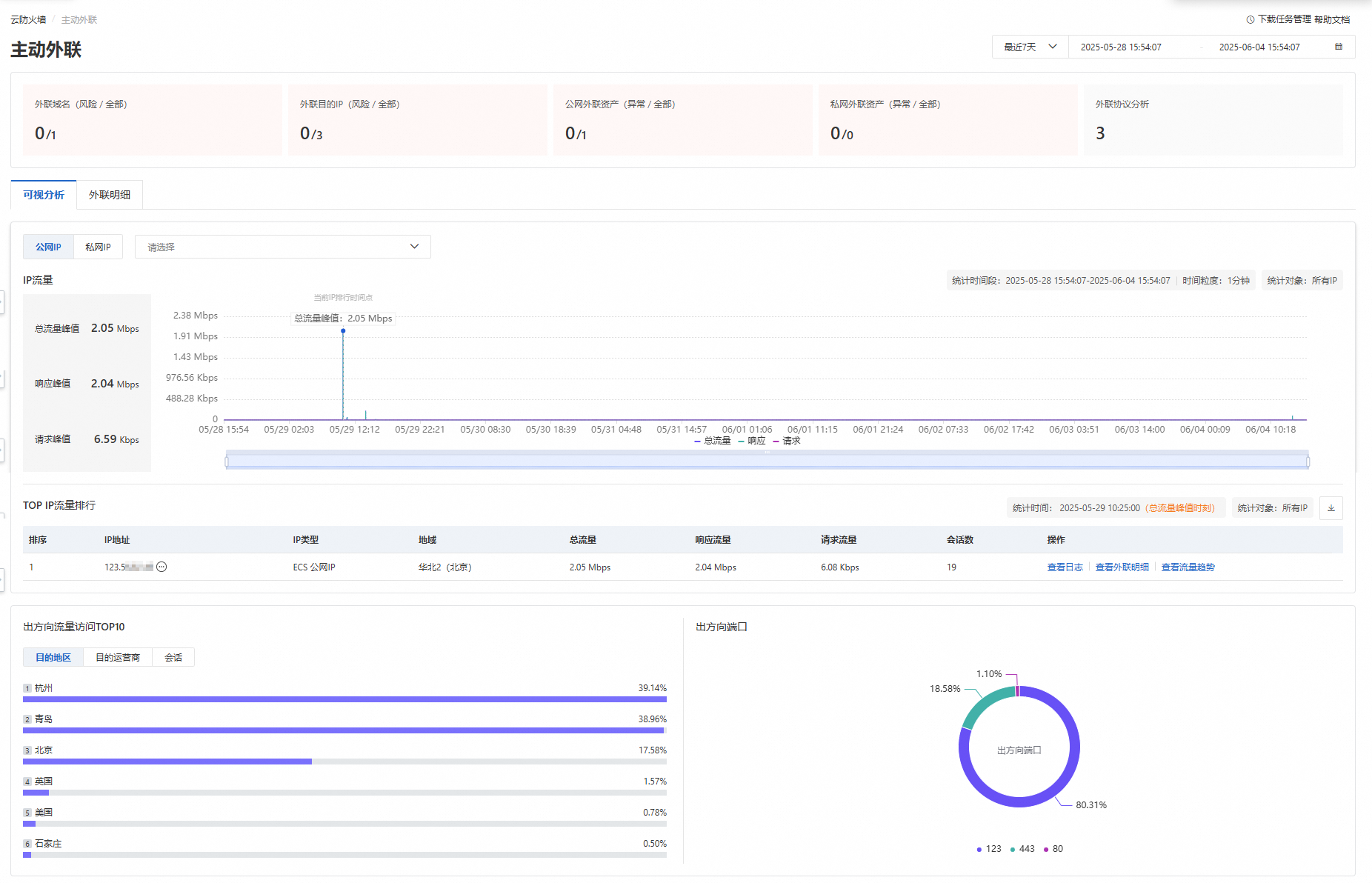This screenshot has width=1372, height=883.
Task: Click the 时间粒度：1分钟 label
Action: (1216, 281)
